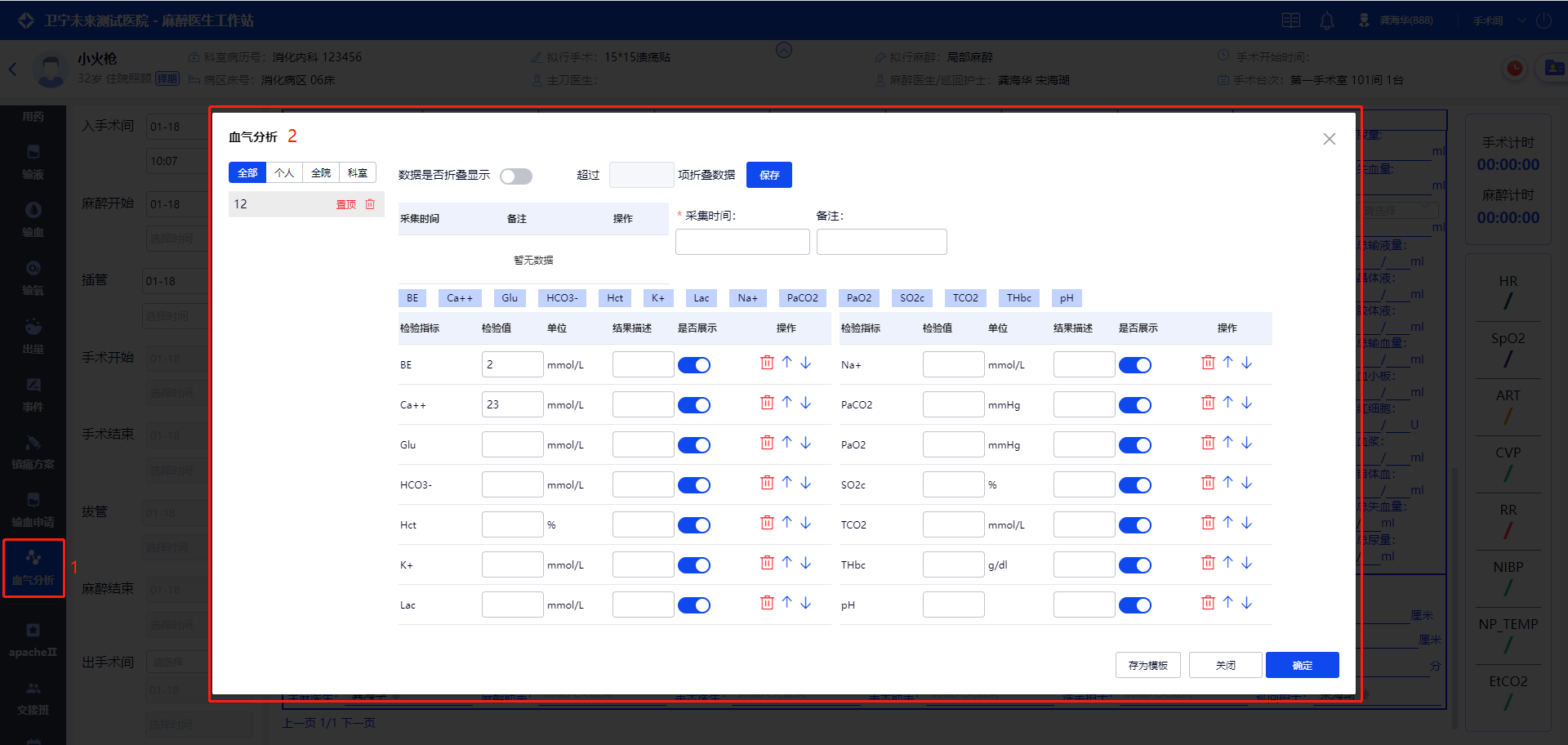Screen dimensions: 1568x745
Task: Move the PaCO2 row up
Action: [1227, 402]
